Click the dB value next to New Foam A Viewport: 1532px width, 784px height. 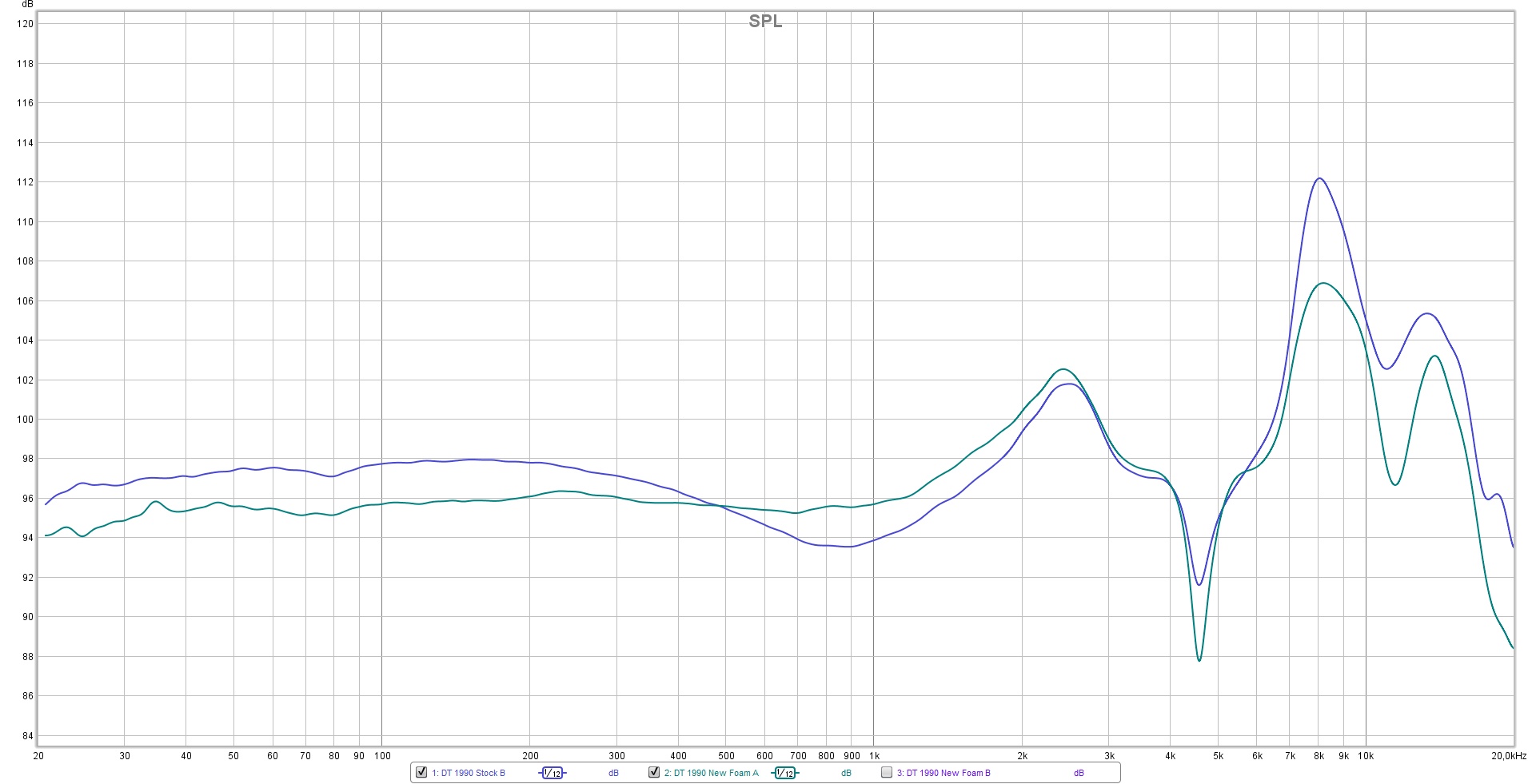pos(846,773)
